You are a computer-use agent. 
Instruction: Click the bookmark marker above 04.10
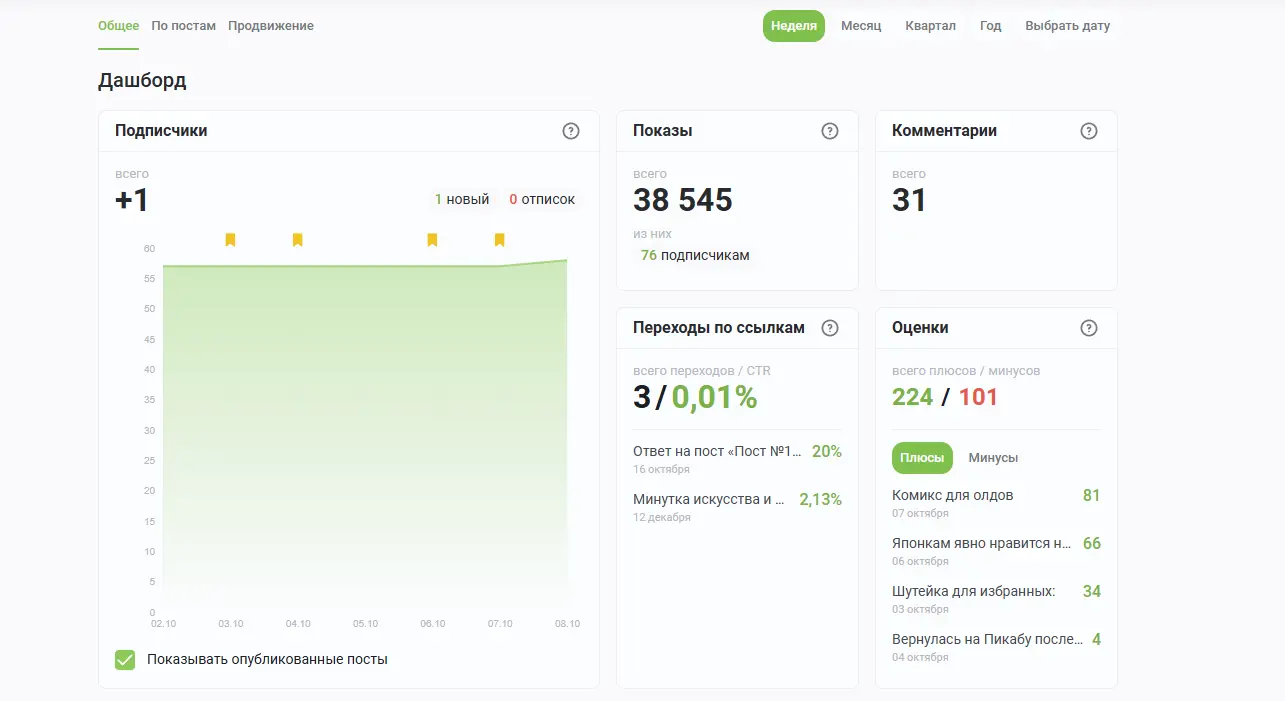(x=297, y=240)
